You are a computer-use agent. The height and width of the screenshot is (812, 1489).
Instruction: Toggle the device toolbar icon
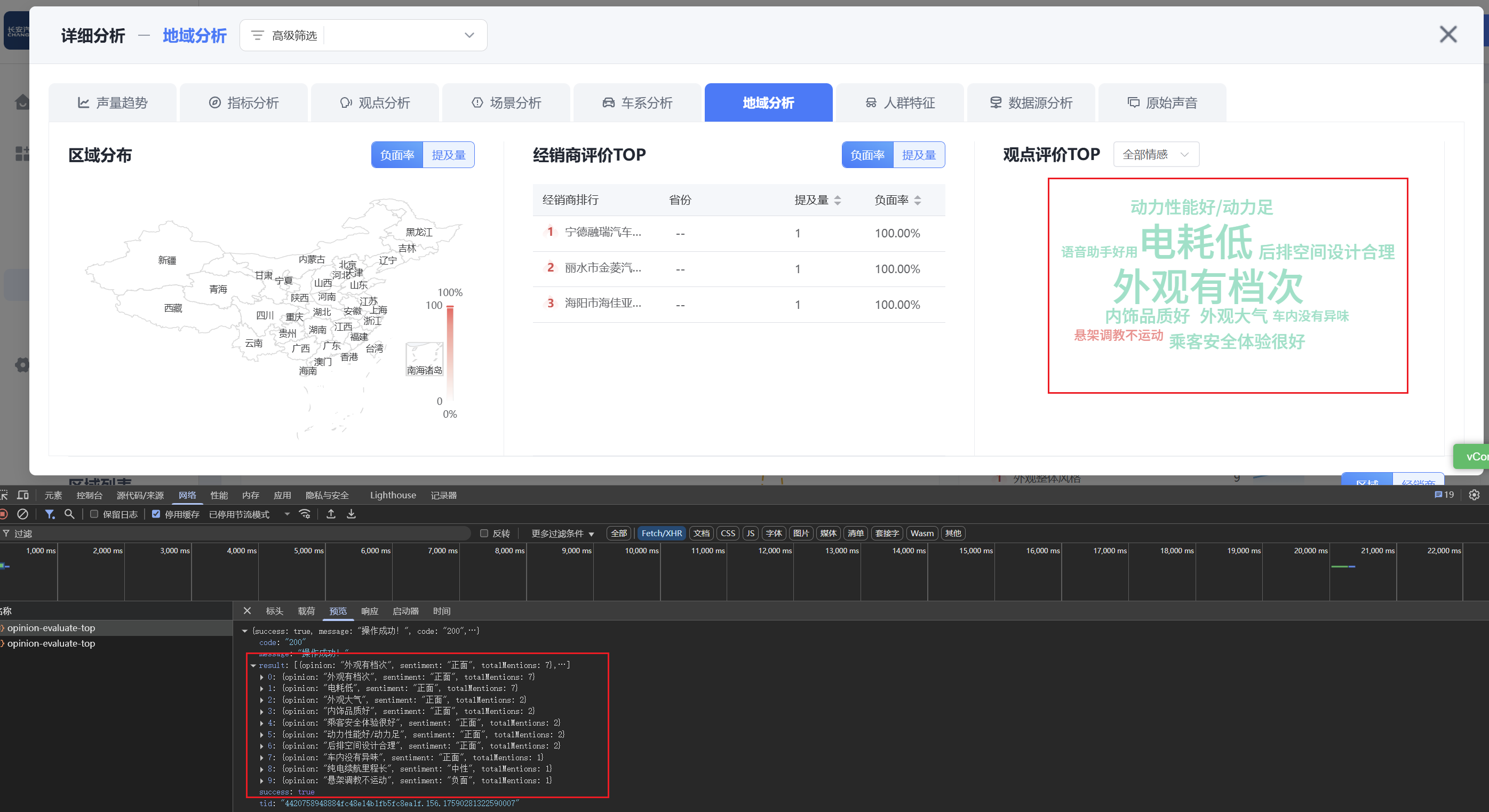[23, 495]
